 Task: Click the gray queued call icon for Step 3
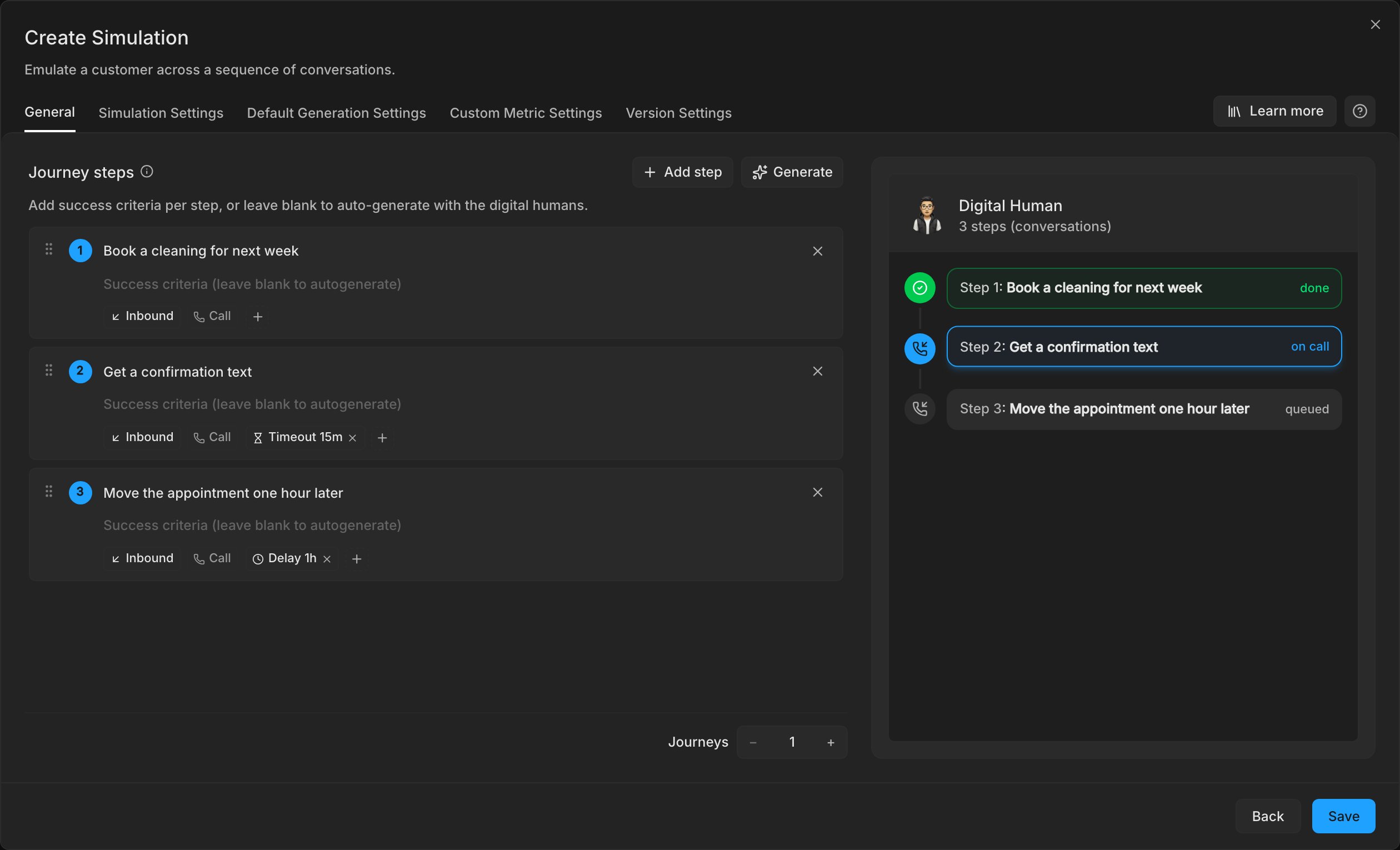919,408
